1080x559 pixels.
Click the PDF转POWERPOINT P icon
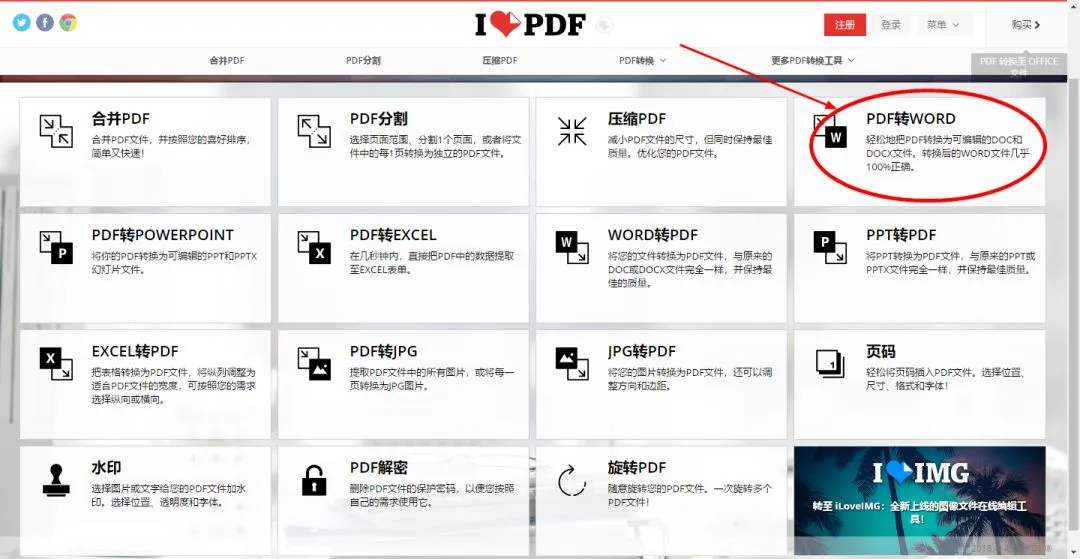pos(56,248)
